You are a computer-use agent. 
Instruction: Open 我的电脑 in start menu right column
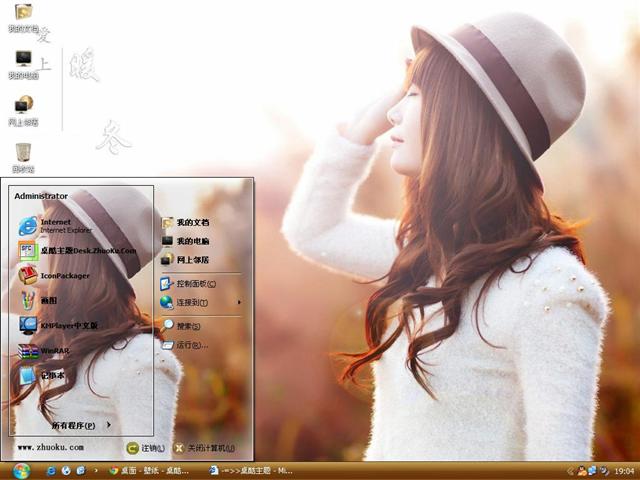pos(185,241)
